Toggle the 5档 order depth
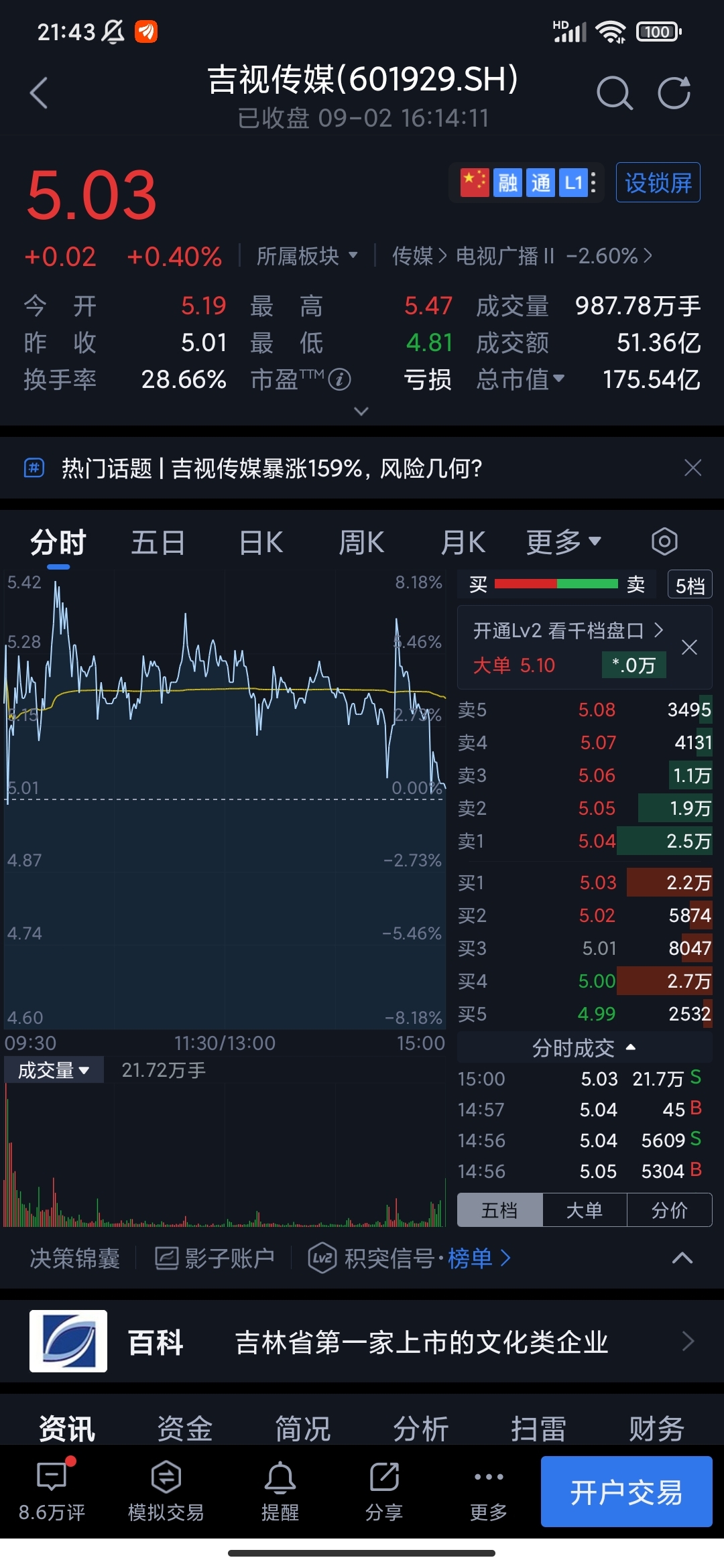Viewport: 724px width, 1568px height. tap(690, 585)
